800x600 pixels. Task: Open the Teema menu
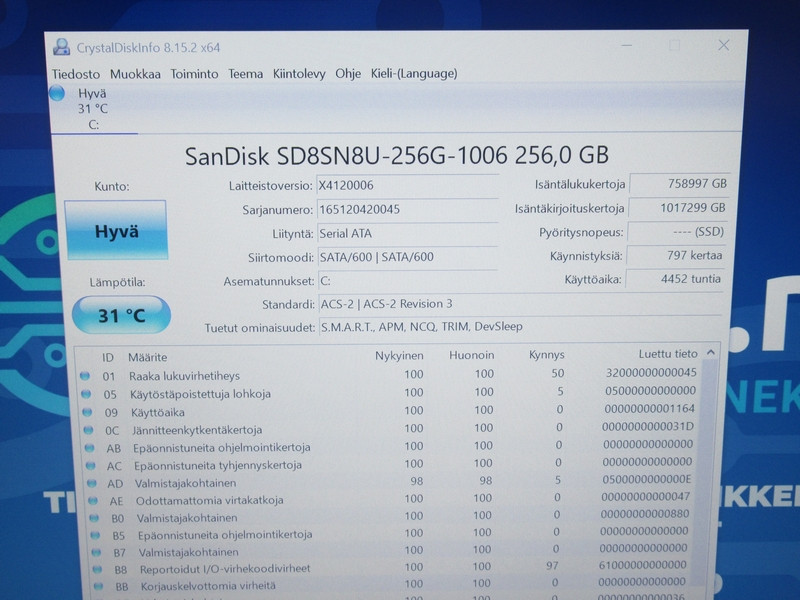(x=245, y=74)
